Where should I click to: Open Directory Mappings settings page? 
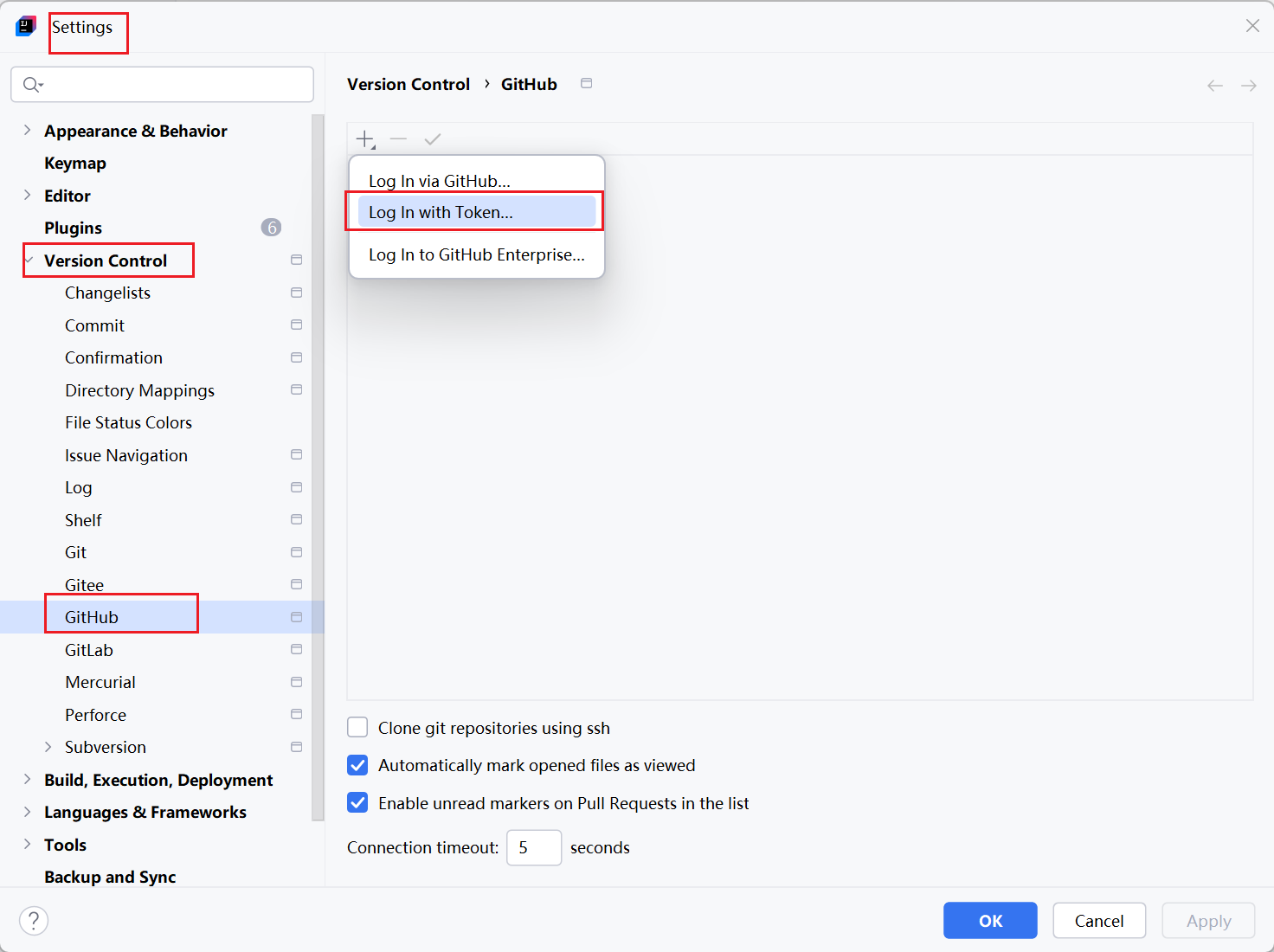click(139, 390)
